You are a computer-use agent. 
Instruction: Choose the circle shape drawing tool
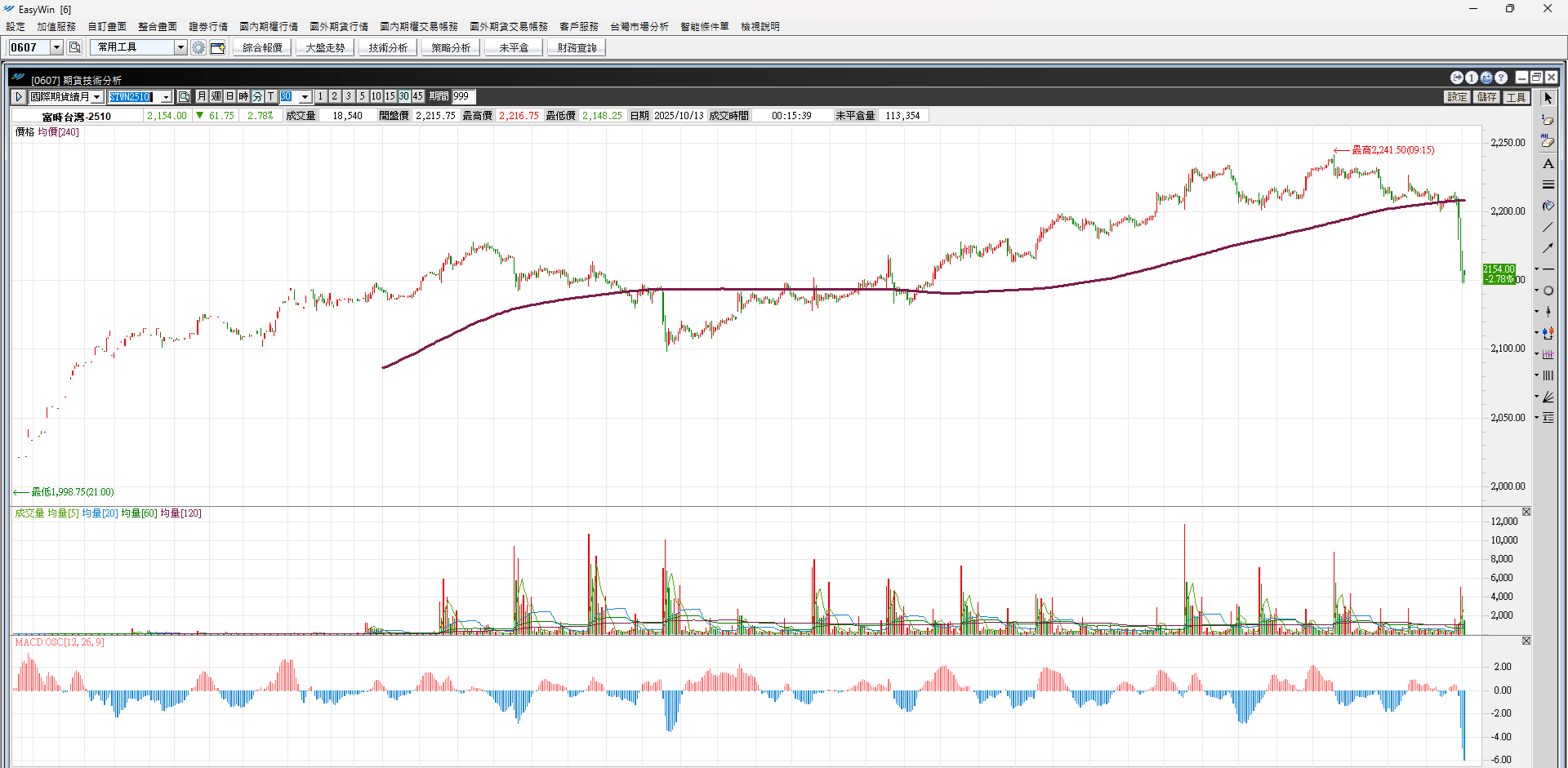tap(1548, 291)
